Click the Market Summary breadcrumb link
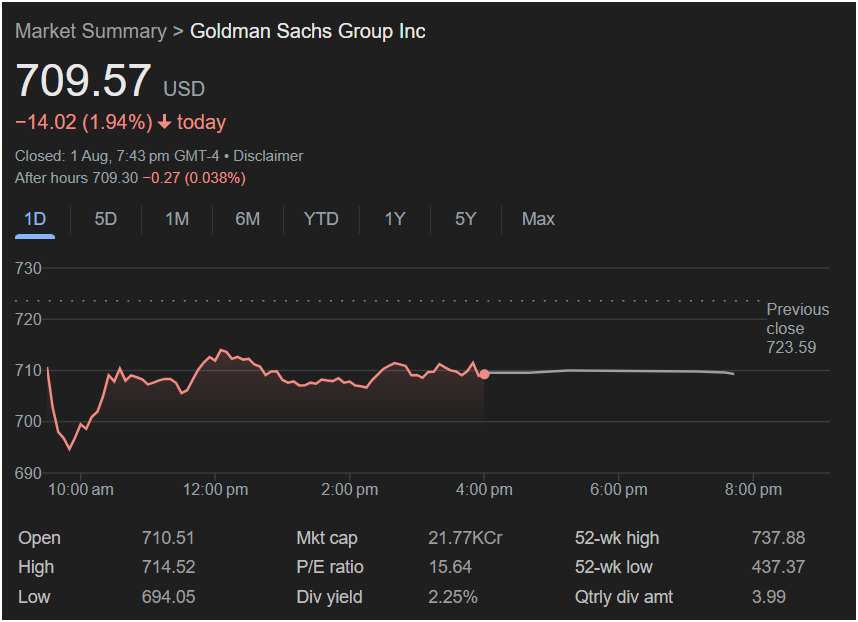The height and width of the screenshot is (622, 858). 91,31
